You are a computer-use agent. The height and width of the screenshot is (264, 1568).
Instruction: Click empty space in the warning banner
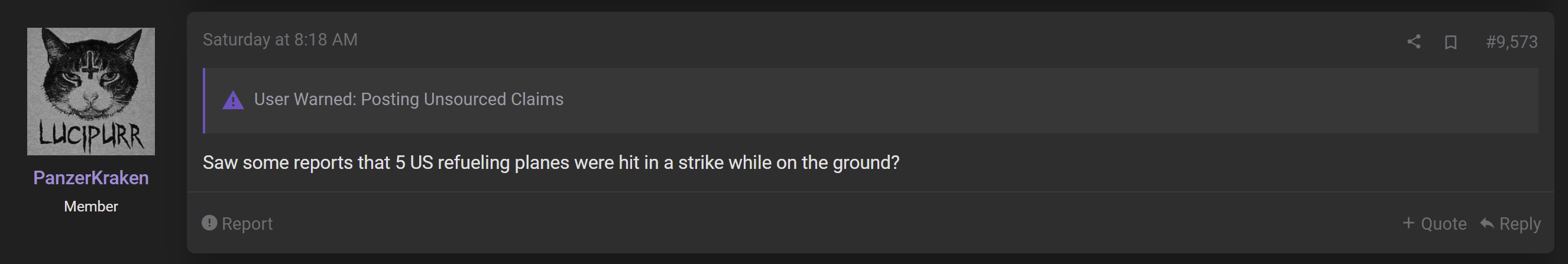1035,100
